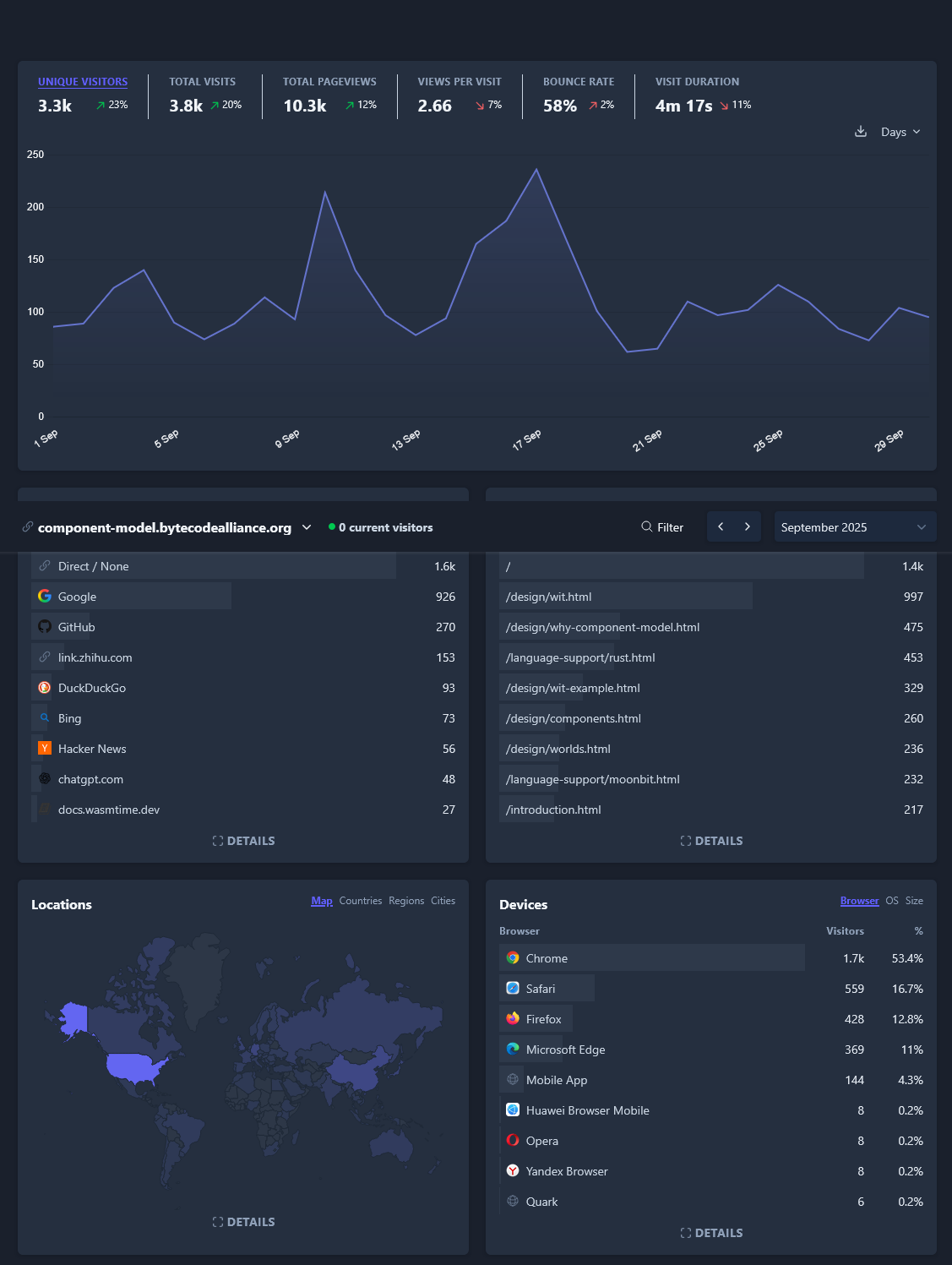
Task: Click the DuckDuckGo source icon
Action: click(x=45, y=688)
